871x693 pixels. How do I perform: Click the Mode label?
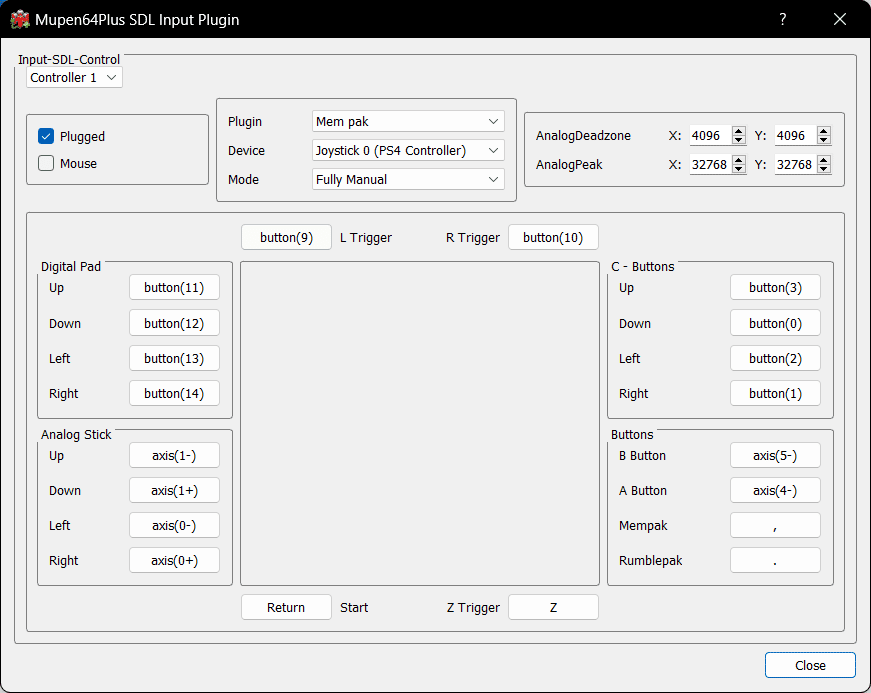click(x=243, y=179)
